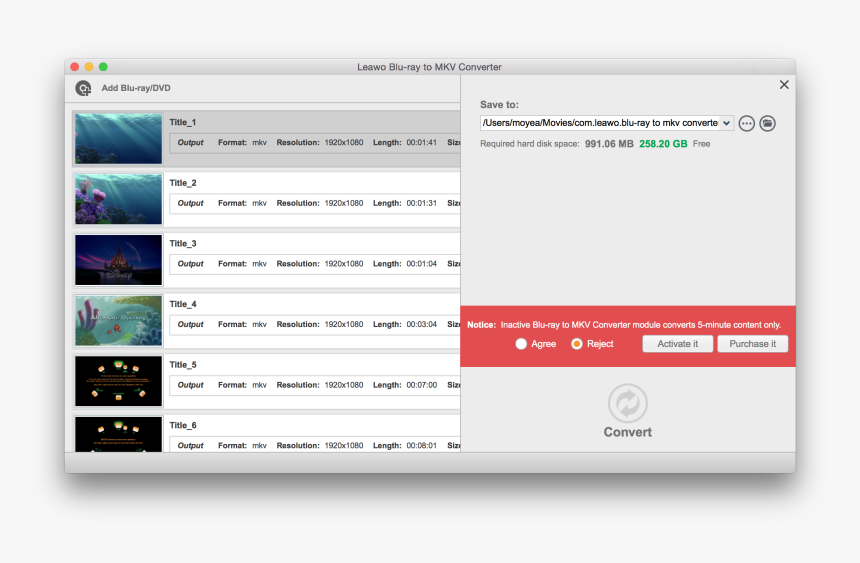
Task: Click Title_3 length 00:01:04
Action: point(421,264)
